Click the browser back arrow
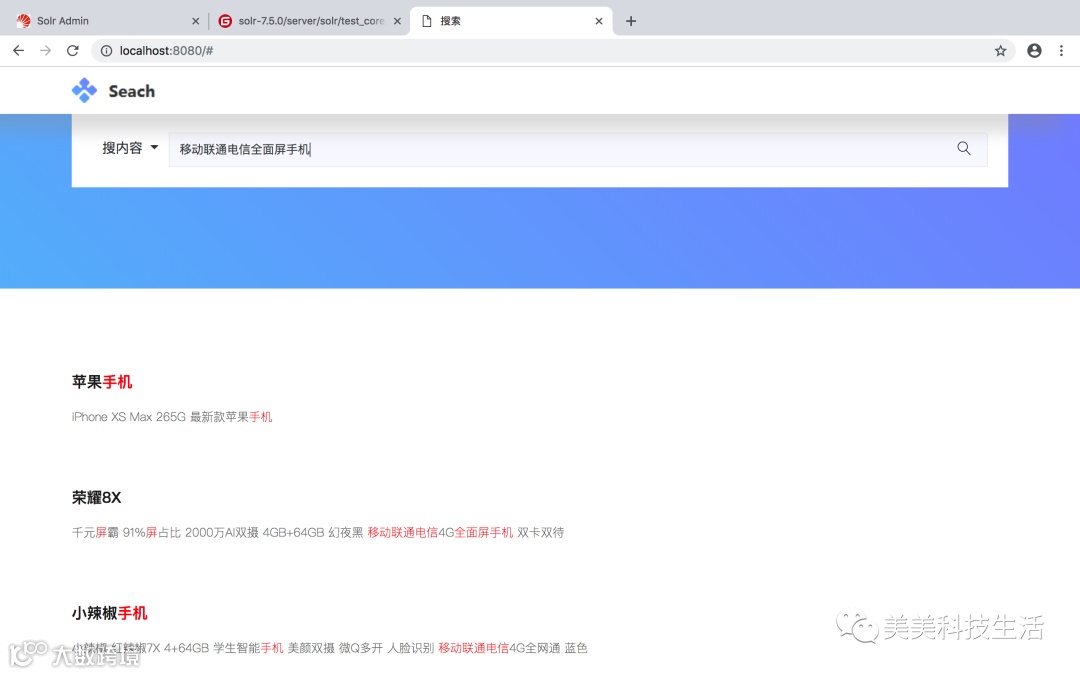1080x675 pixels. coord(19,50)
